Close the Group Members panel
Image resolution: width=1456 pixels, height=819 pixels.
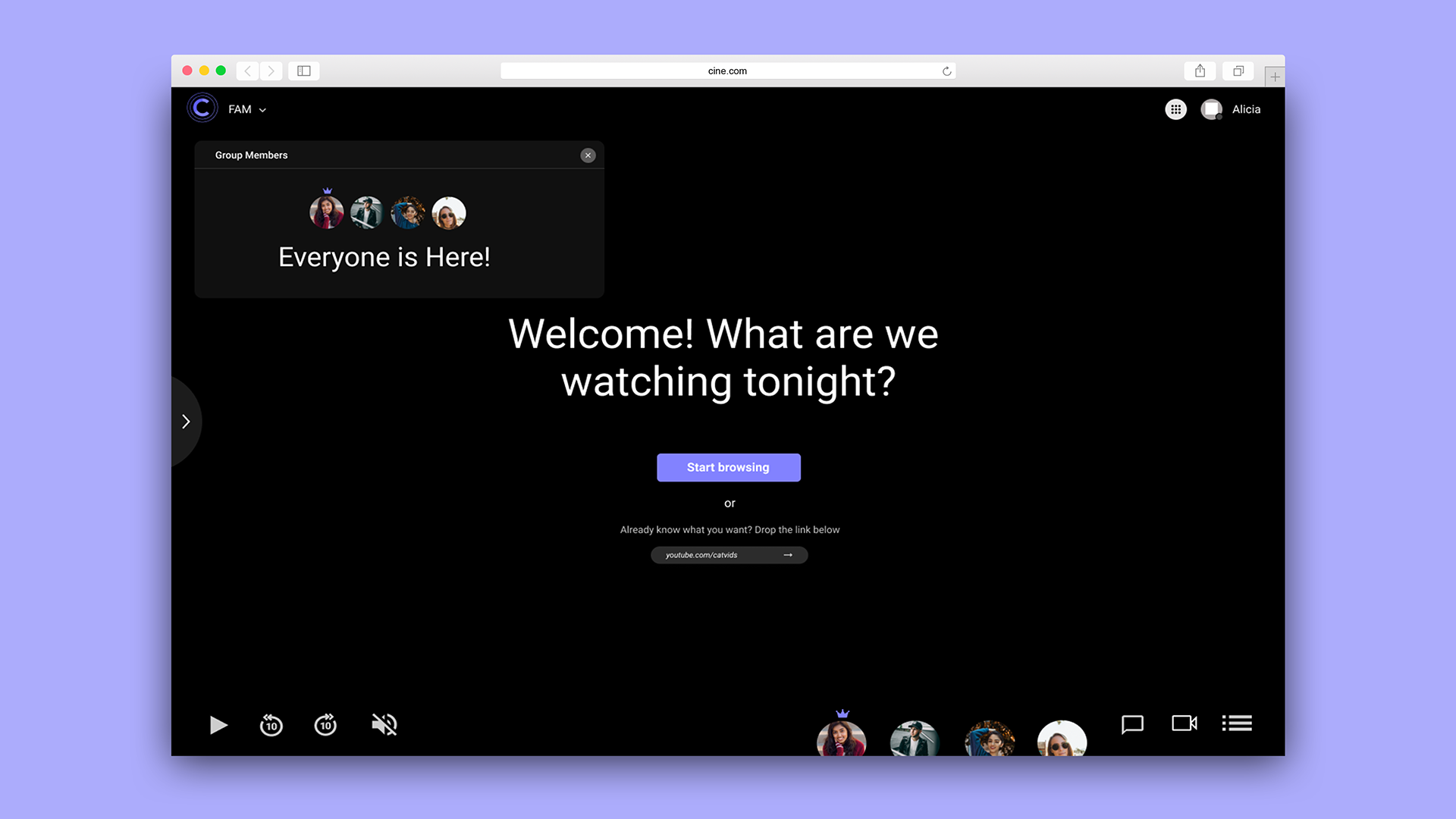(x=588, y=155)
